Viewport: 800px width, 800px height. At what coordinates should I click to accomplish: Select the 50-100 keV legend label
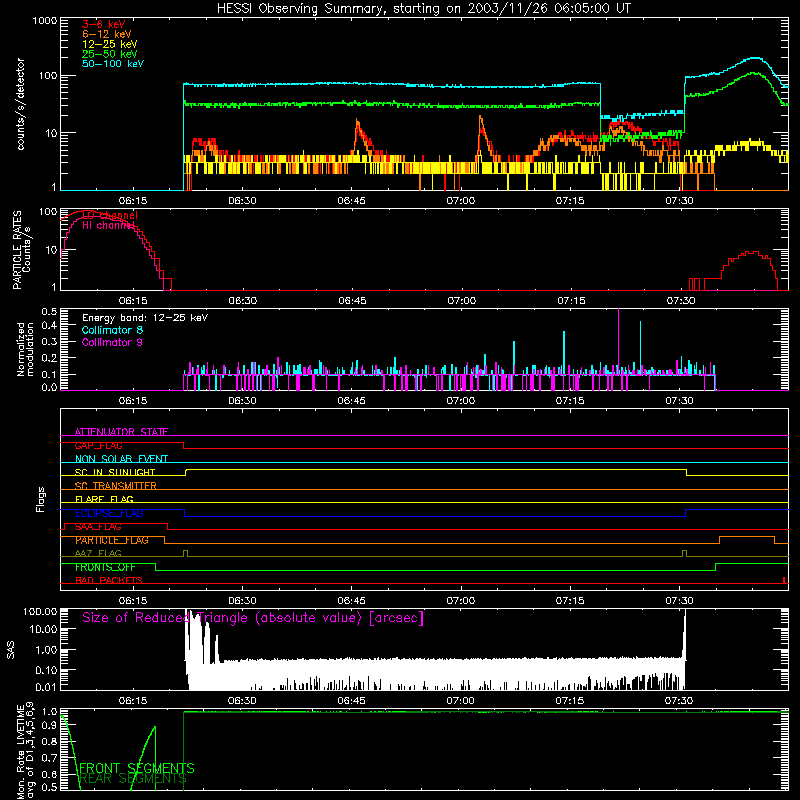click(x=113, y=64)
